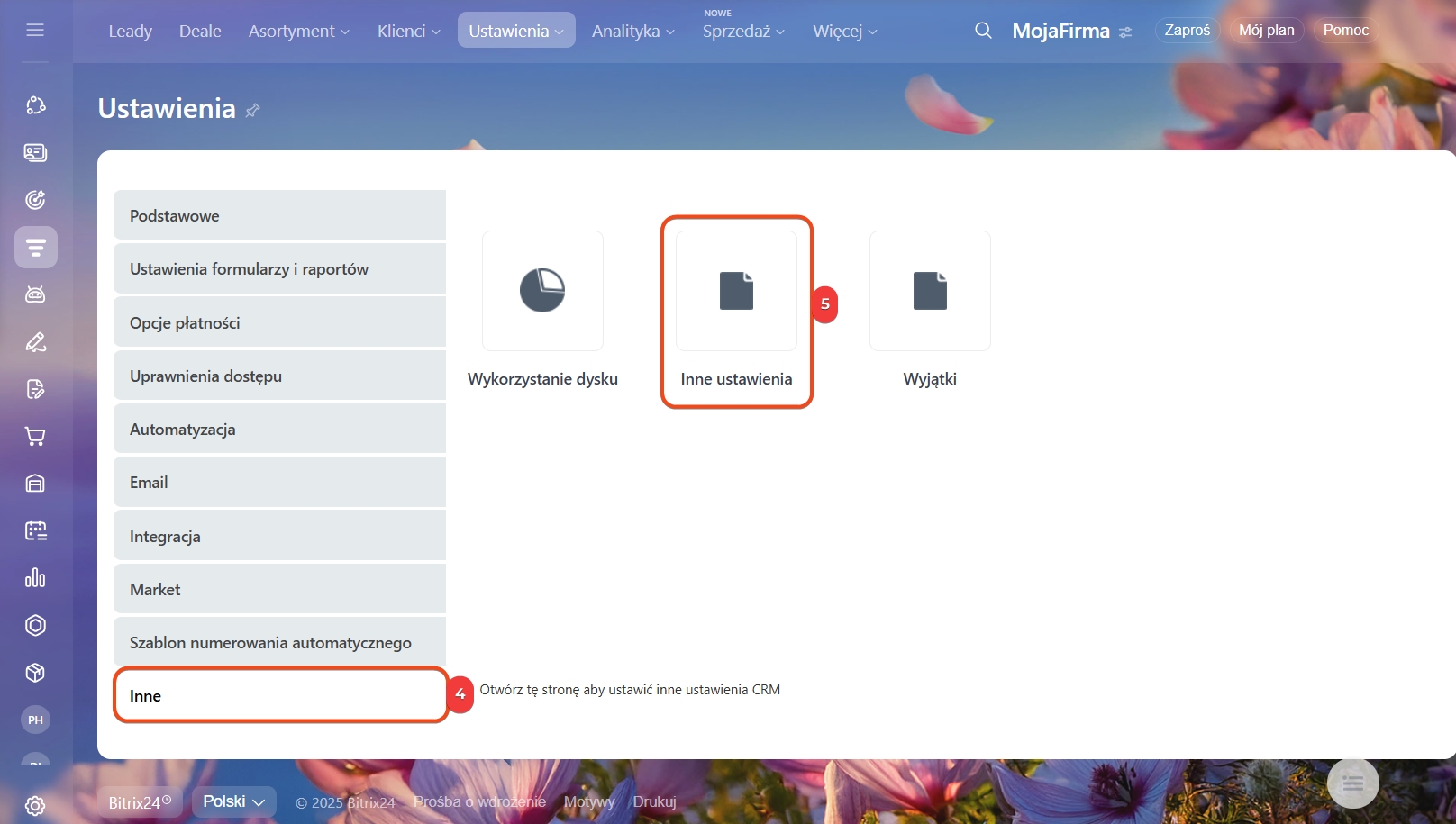This screenshot has height=824, width=1456.
Task: Open the Więcej dropdown menu
Action: pyautogui.click(x=844, y=31)
